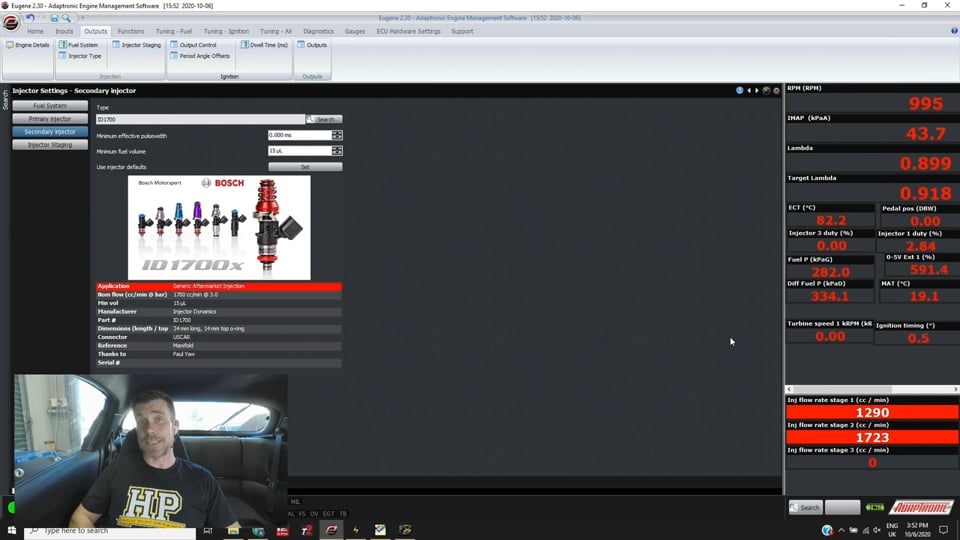Click the Set button for injector defaults
The image size is (960, 540).
pos(305,167)
